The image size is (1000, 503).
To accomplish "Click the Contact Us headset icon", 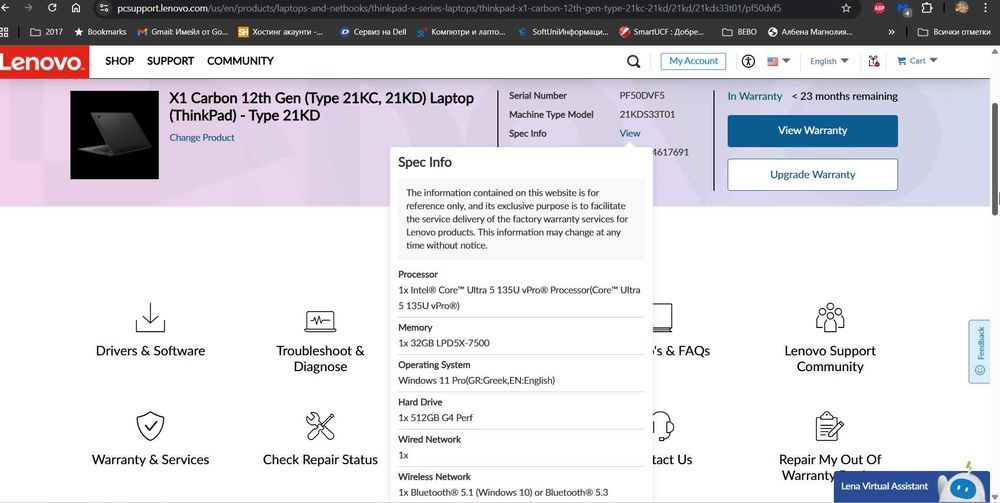I will 665,426.
